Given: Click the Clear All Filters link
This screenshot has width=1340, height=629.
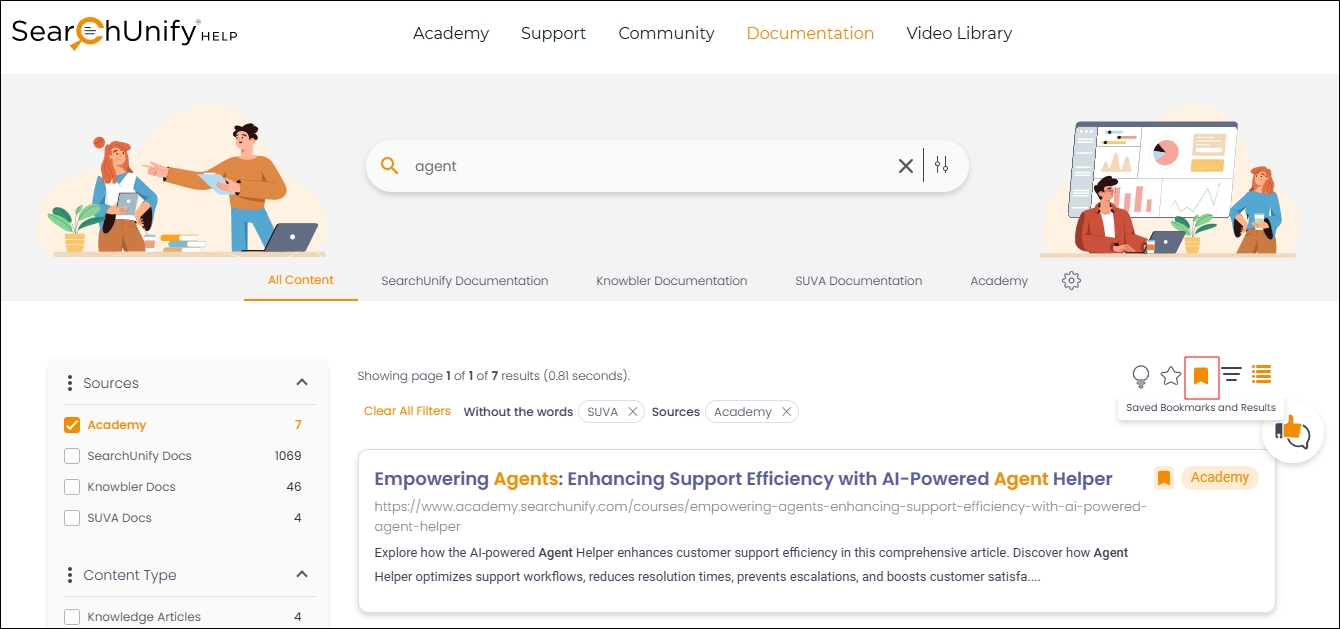Looking at the screenshot, I should click(x=407, y=411).
